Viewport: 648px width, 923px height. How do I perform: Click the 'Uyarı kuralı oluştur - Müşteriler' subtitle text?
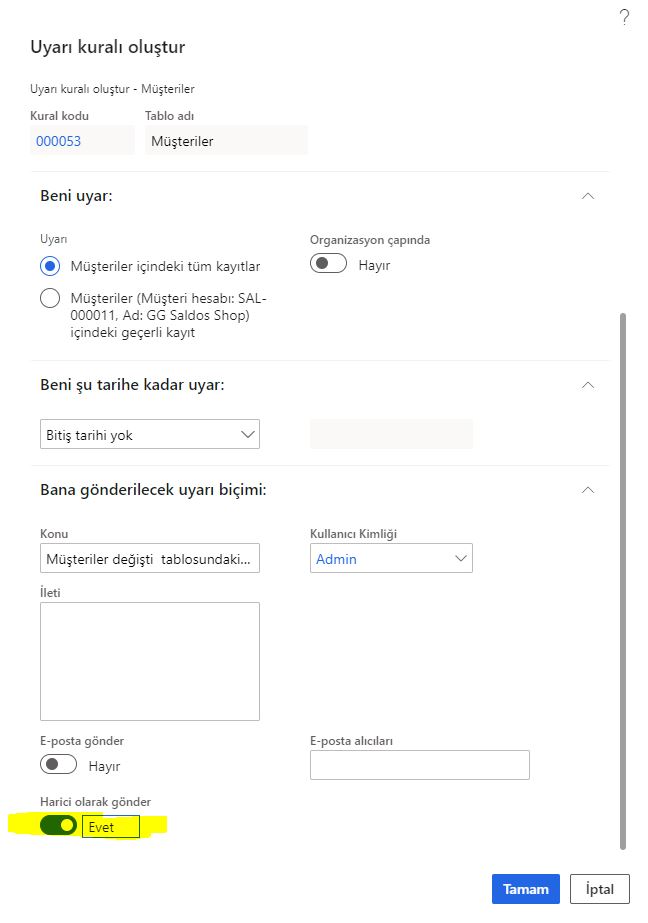pos(112,89)
